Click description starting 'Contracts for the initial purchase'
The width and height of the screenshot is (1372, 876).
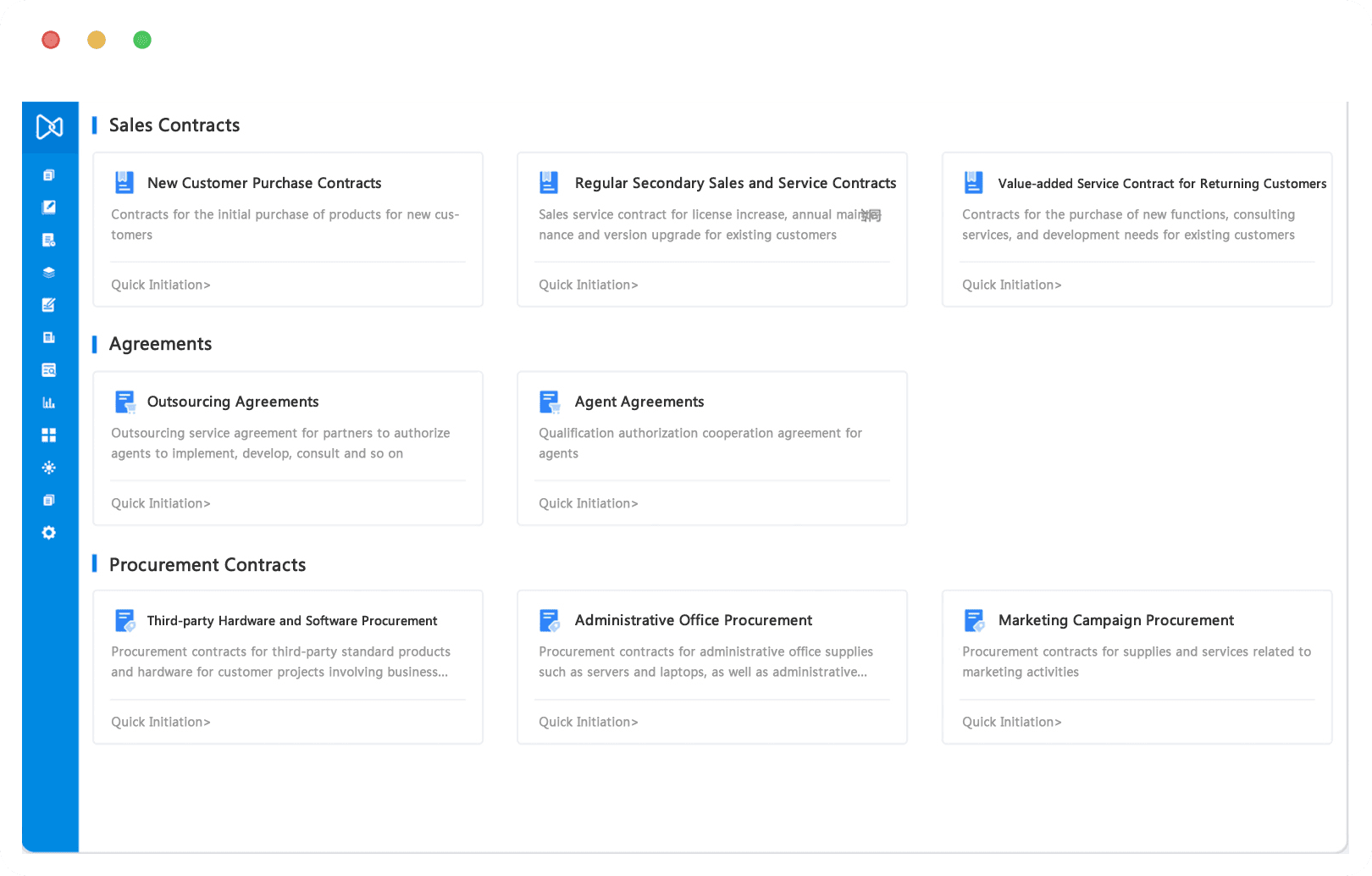[285, 225]
